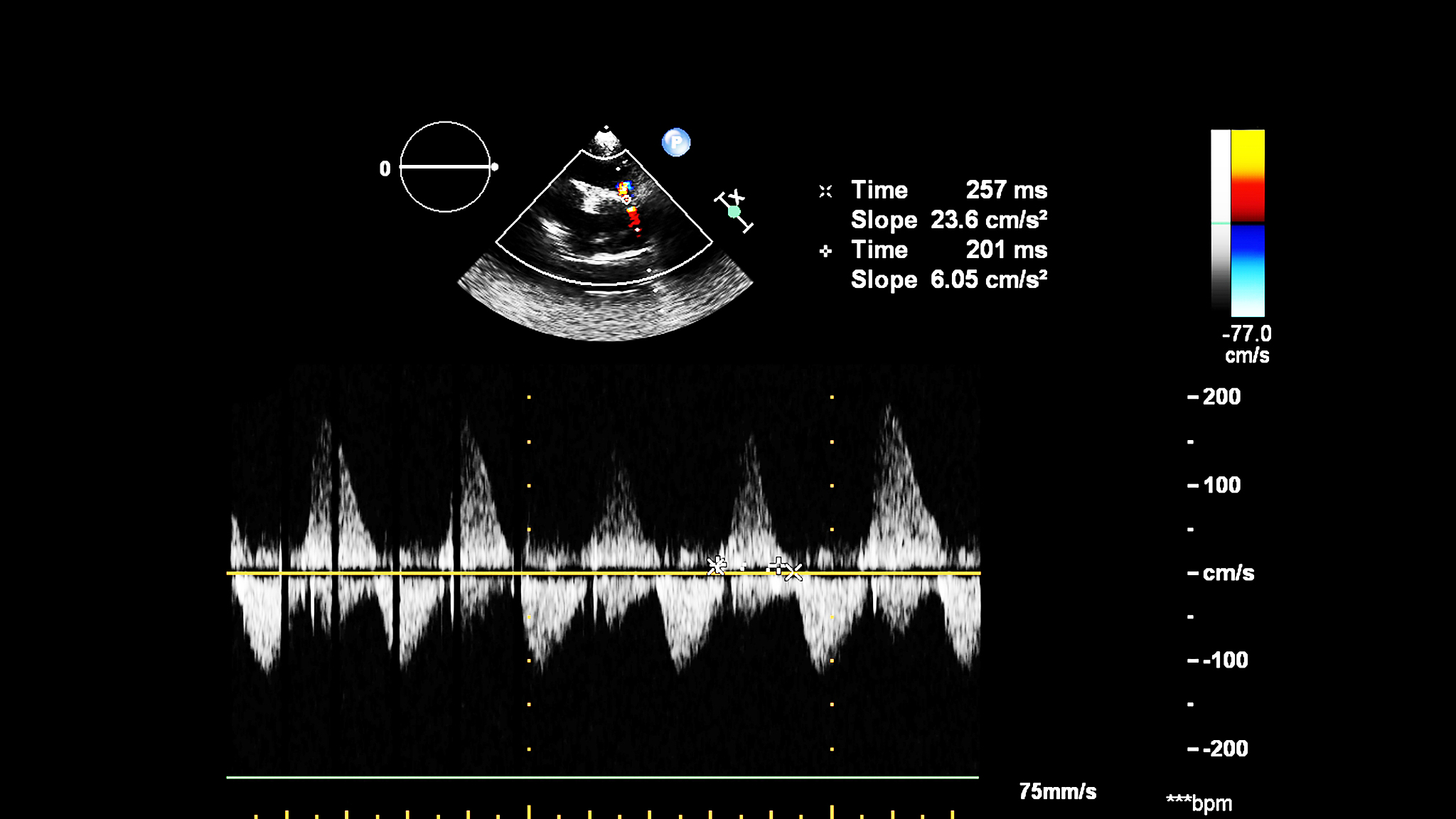This screenshot has height=819, width=1456.
Task: Select the plus-shaped caliper on the Doppler baseline
Action: tap(778, 567)
